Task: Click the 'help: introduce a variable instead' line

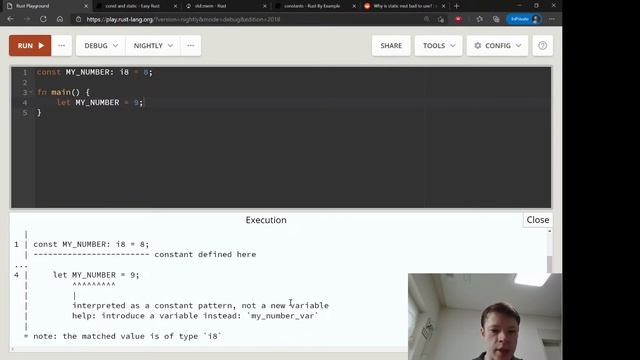Action: pos(195,316)
